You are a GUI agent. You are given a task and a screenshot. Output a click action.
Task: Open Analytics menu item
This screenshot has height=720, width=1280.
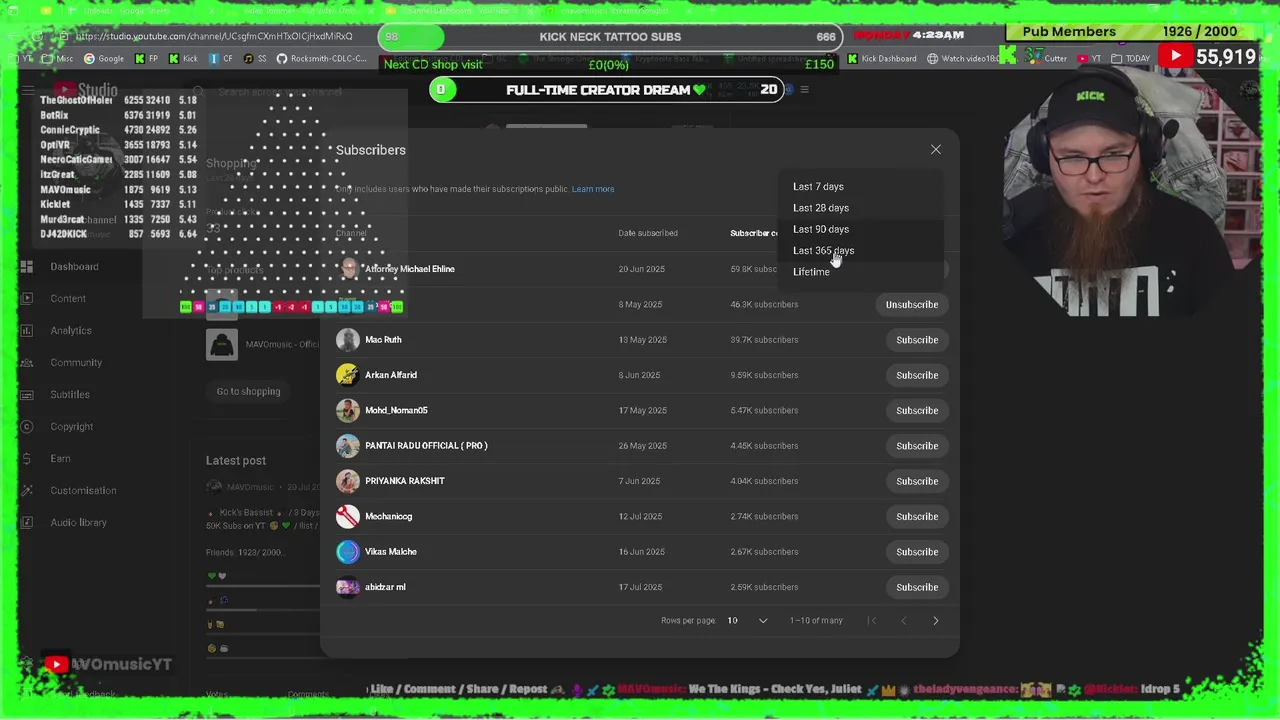(x=71, y=331)
